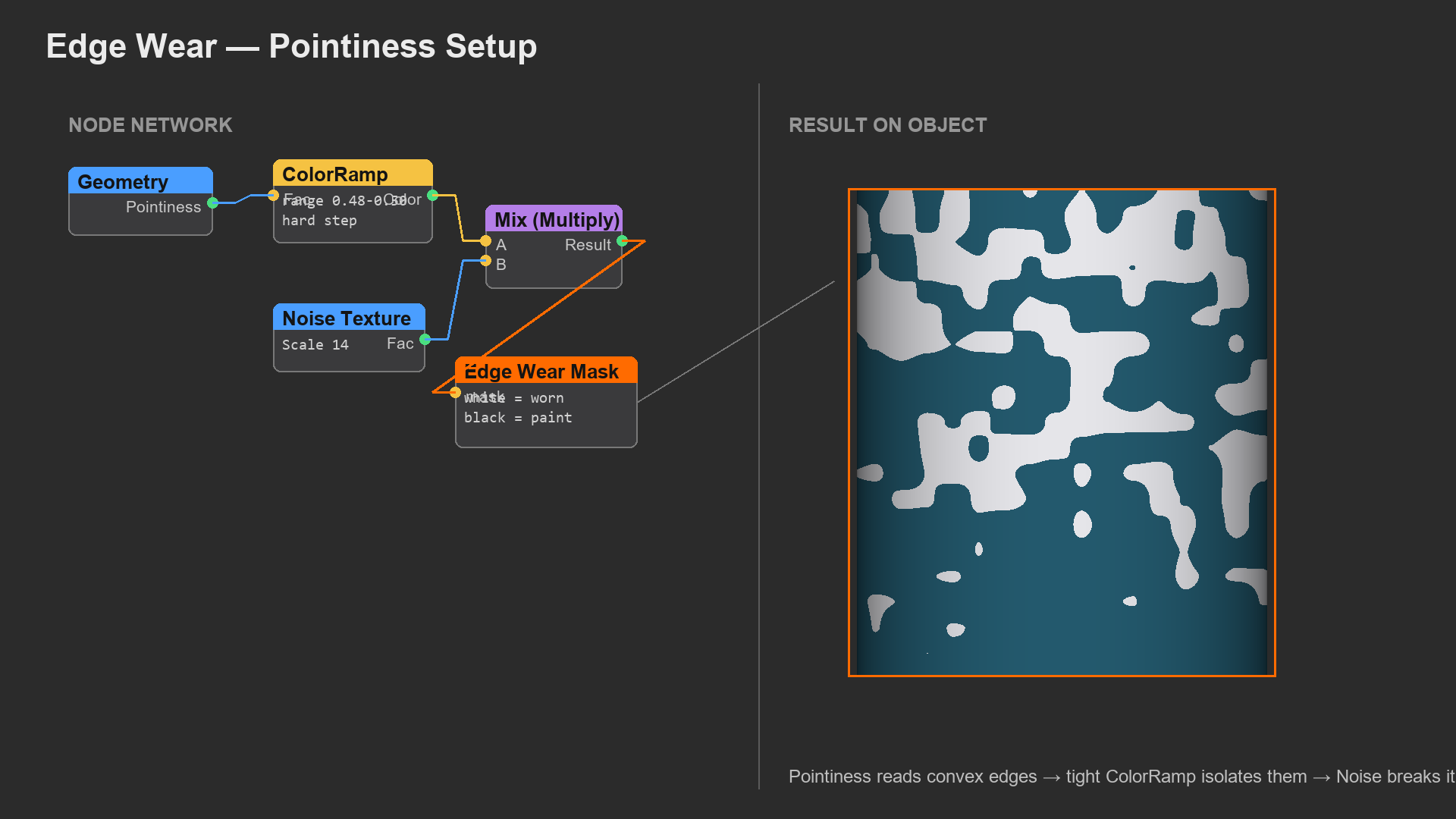Select the Geometry node header
This screenshot has height=819, width=1456.
pyautogui.click(x=140, y=181)
